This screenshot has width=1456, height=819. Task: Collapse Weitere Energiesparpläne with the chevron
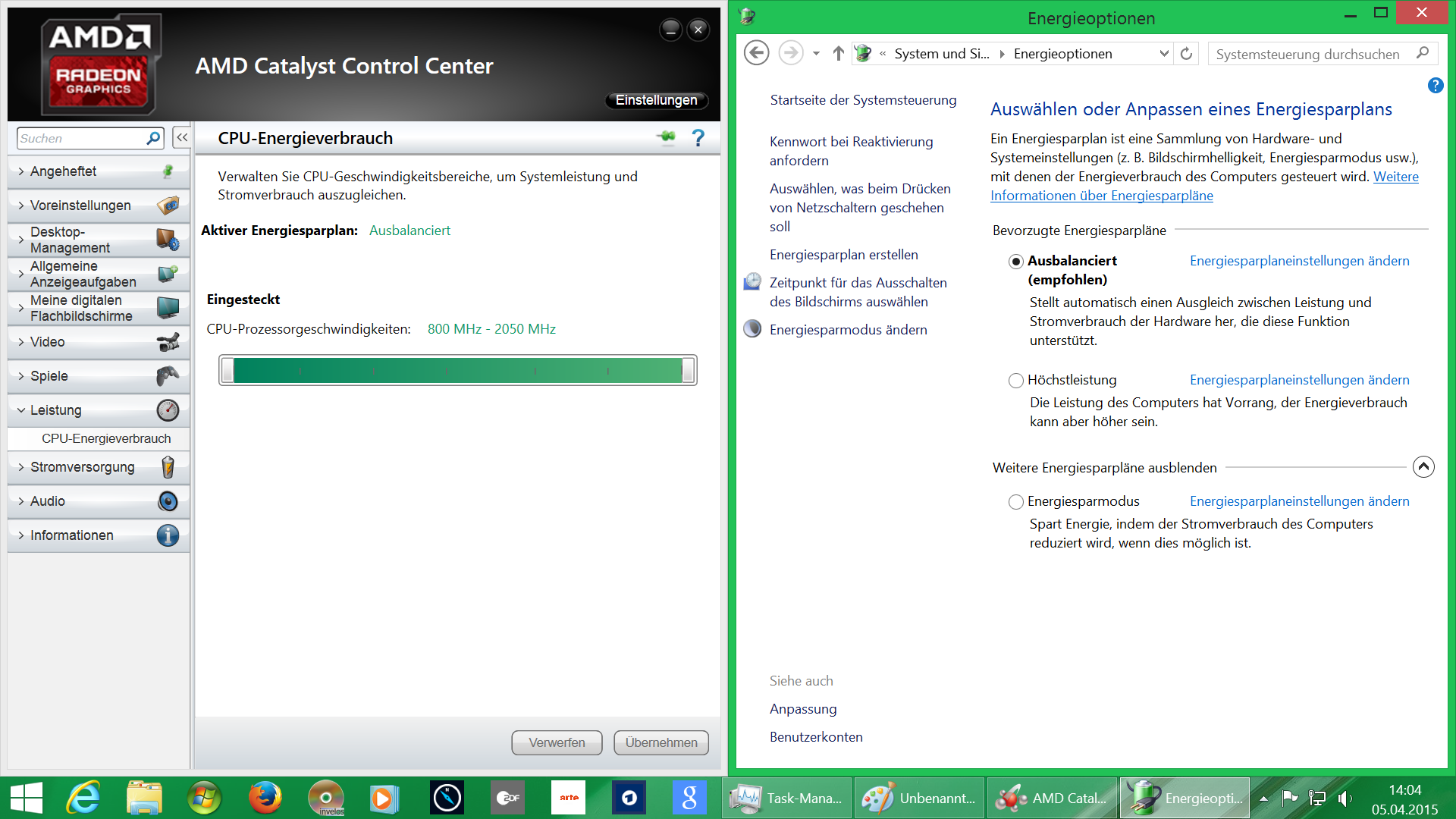point(1423,467)
